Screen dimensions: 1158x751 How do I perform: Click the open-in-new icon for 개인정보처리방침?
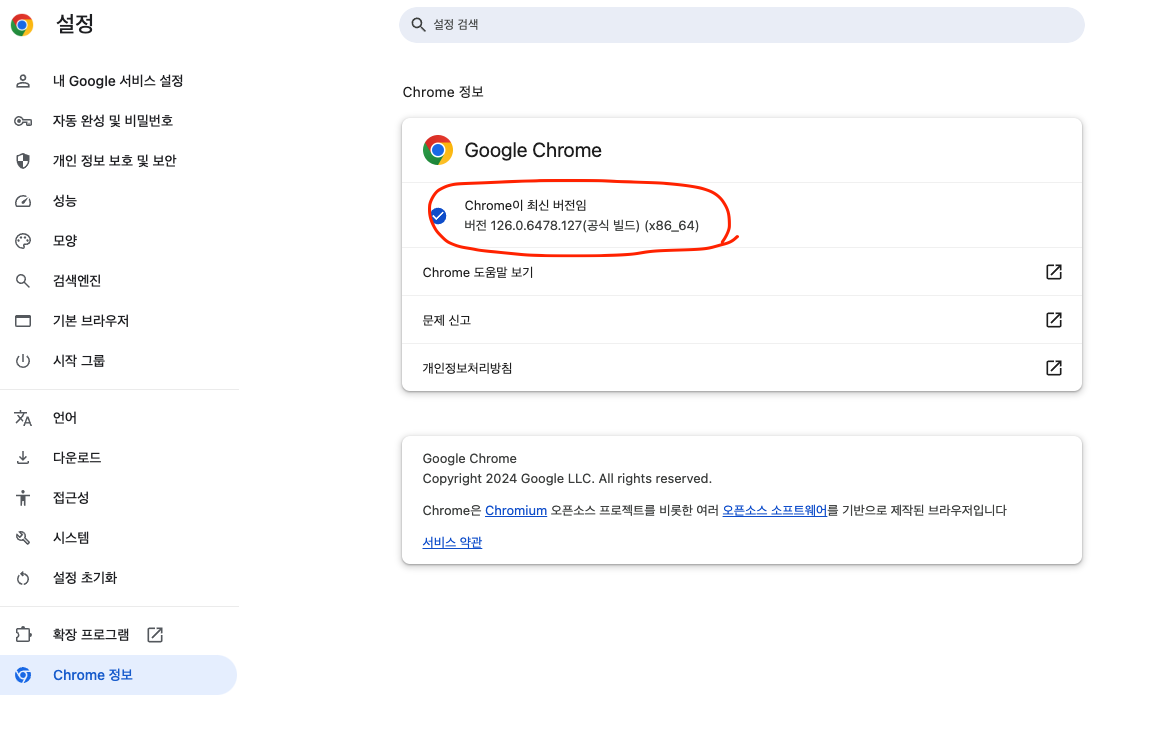(x=1054, y=368)
